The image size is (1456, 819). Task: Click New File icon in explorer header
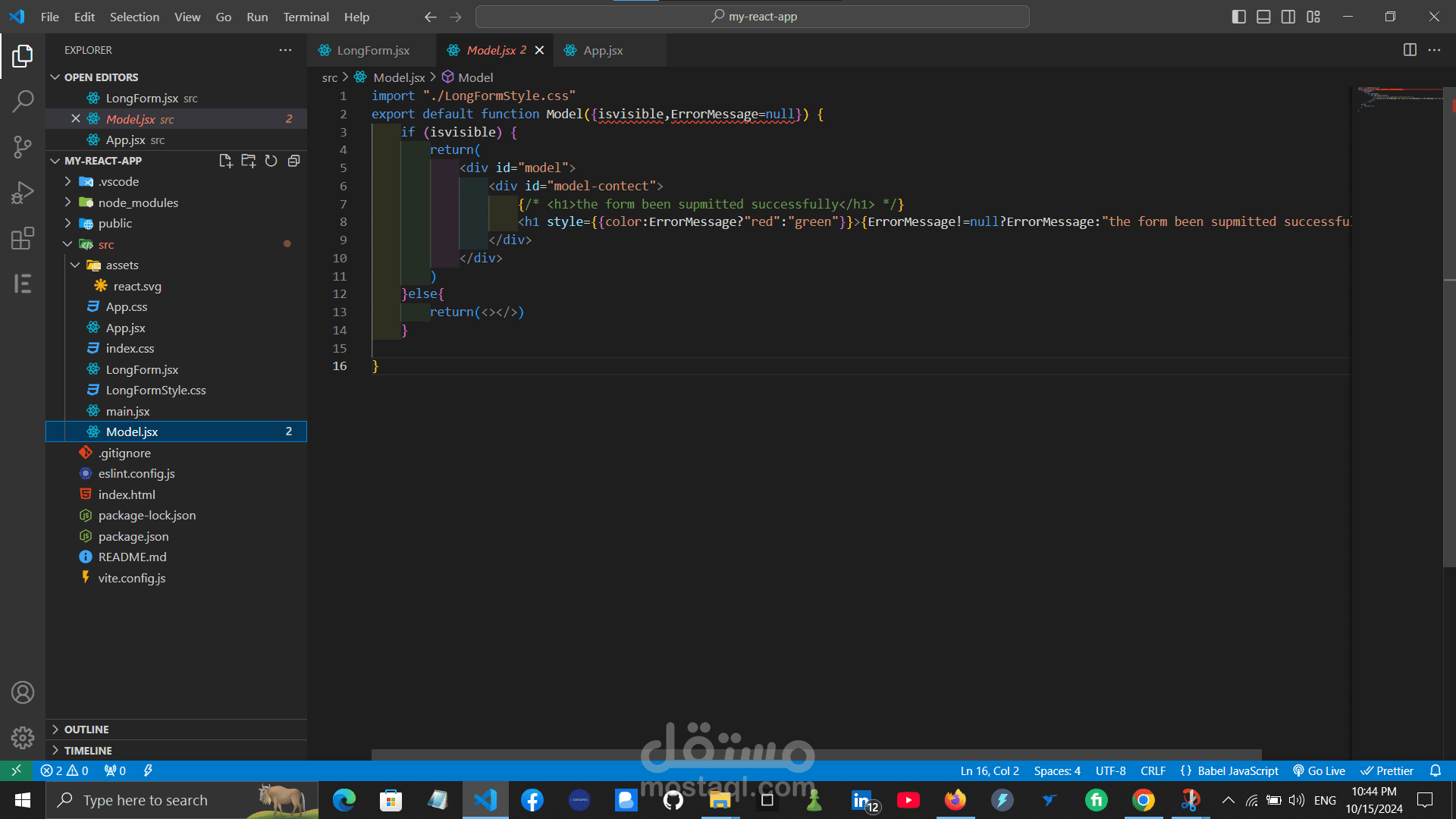point(225,161)
